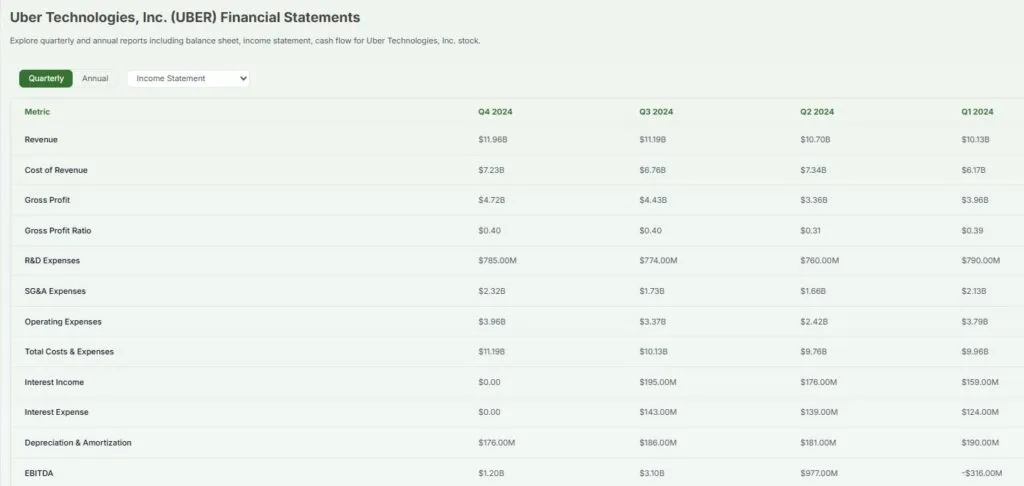Click the Q4 2024 column header
Viewport: 1024px width, 486px height.
coord(495,112)
